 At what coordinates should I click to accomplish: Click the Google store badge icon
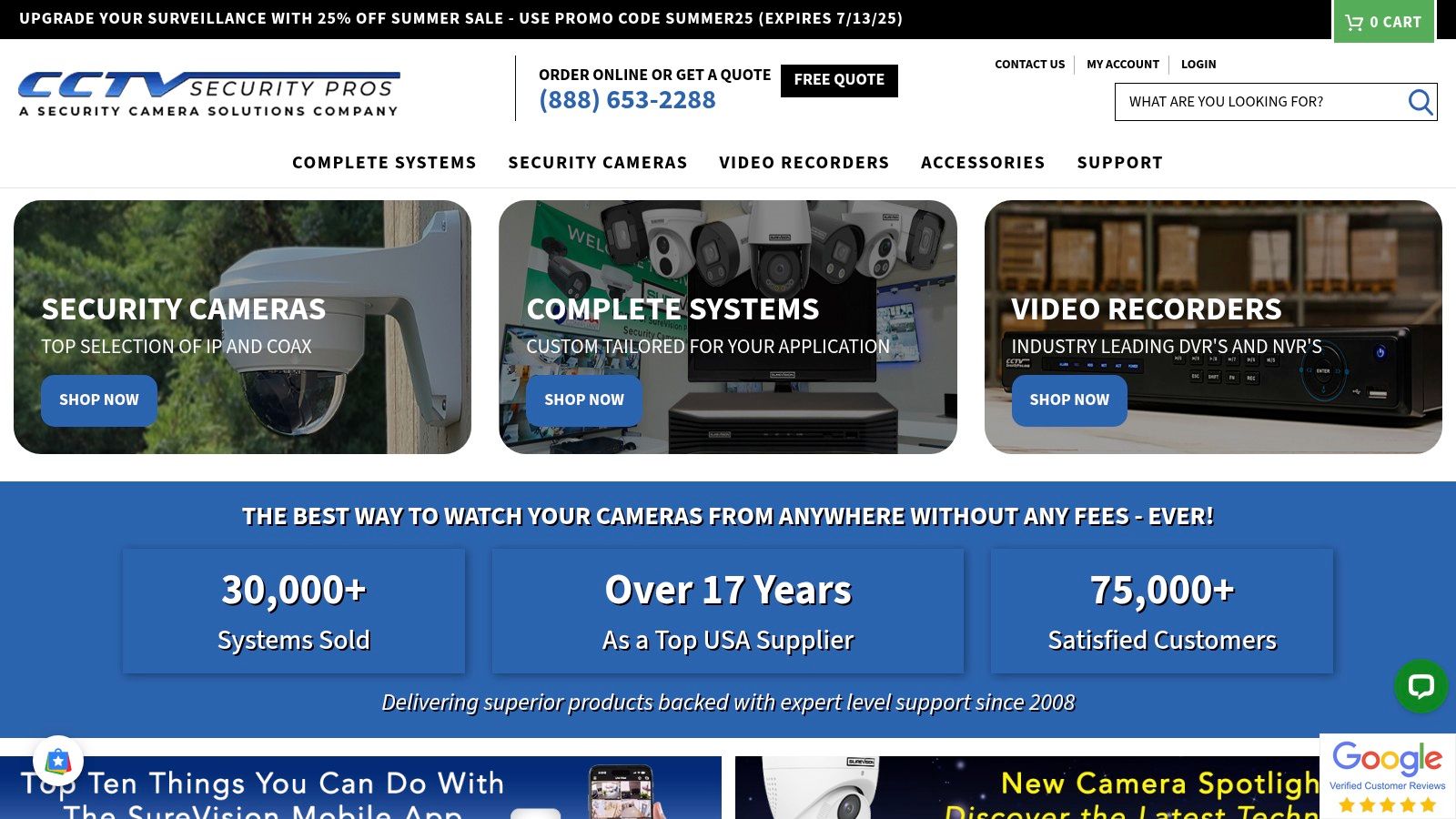click(58, 761)
